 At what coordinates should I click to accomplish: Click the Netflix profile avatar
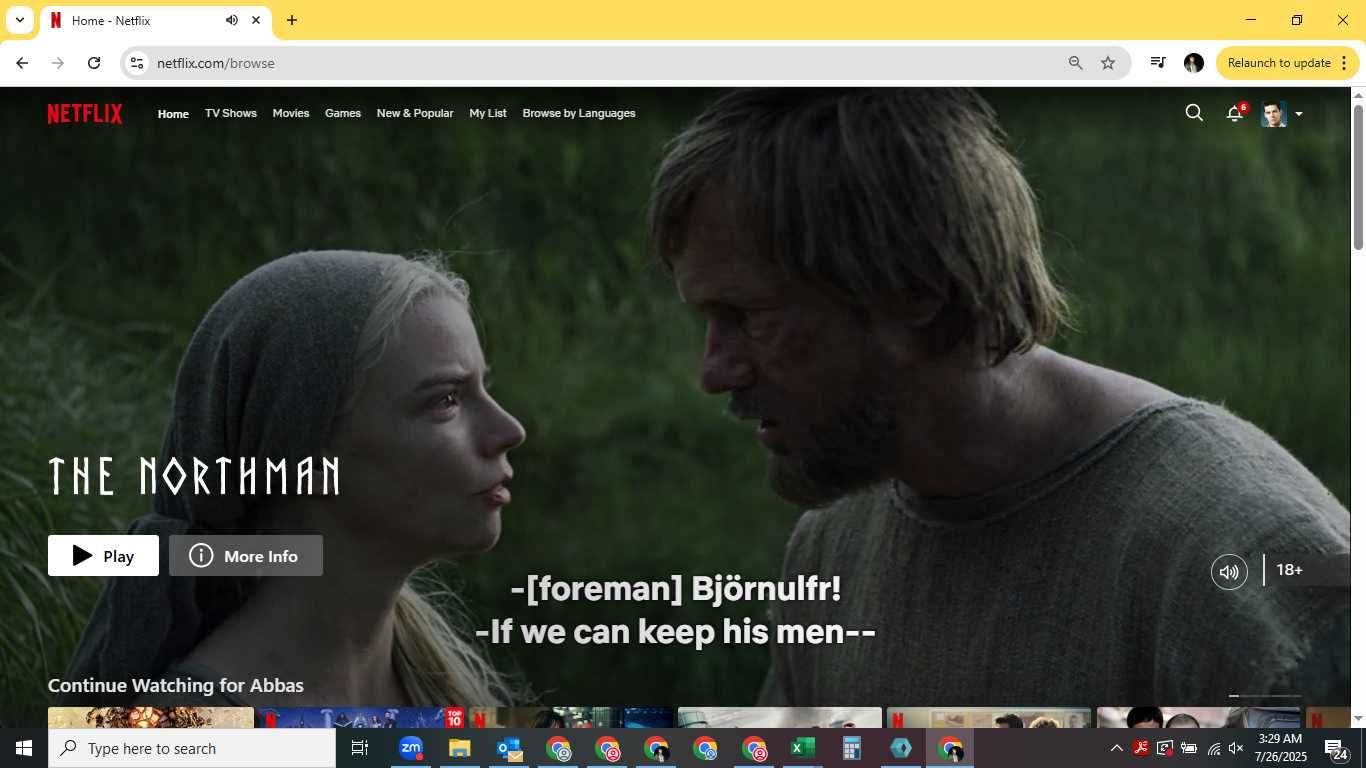pyautogui.click(x=1273, y=113)
